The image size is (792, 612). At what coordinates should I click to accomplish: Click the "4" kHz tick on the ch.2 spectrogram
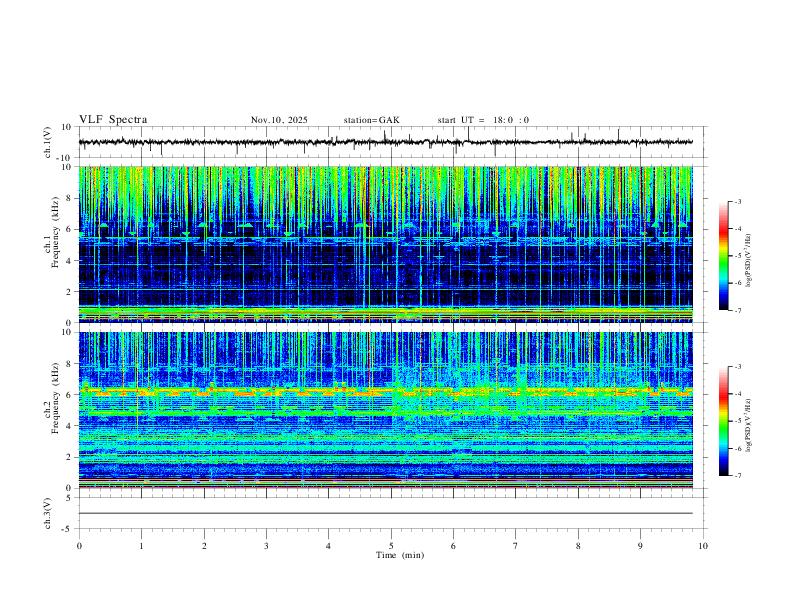pos(69,426)
